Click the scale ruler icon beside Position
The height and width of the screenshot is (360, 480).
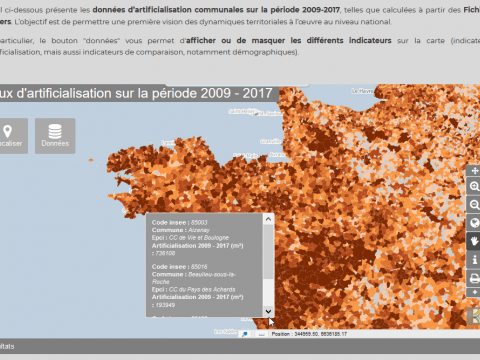click(x=261, y=334)
